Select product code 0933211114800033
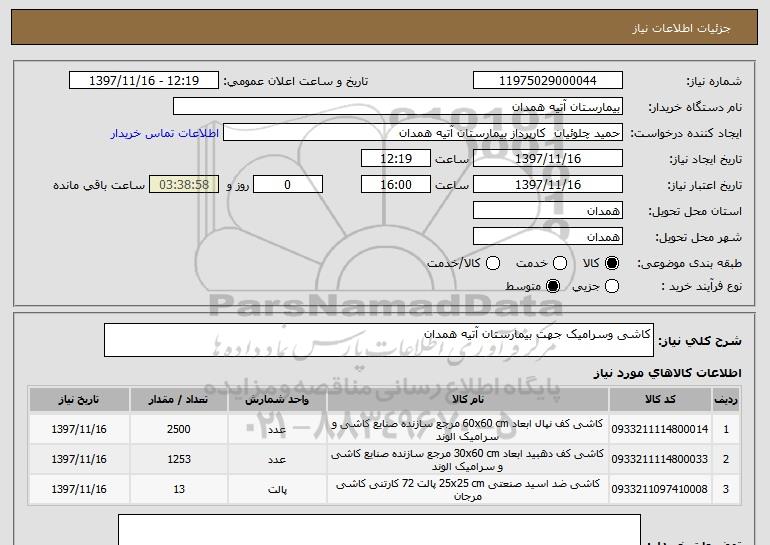770x545 pixels. (660, 459)
